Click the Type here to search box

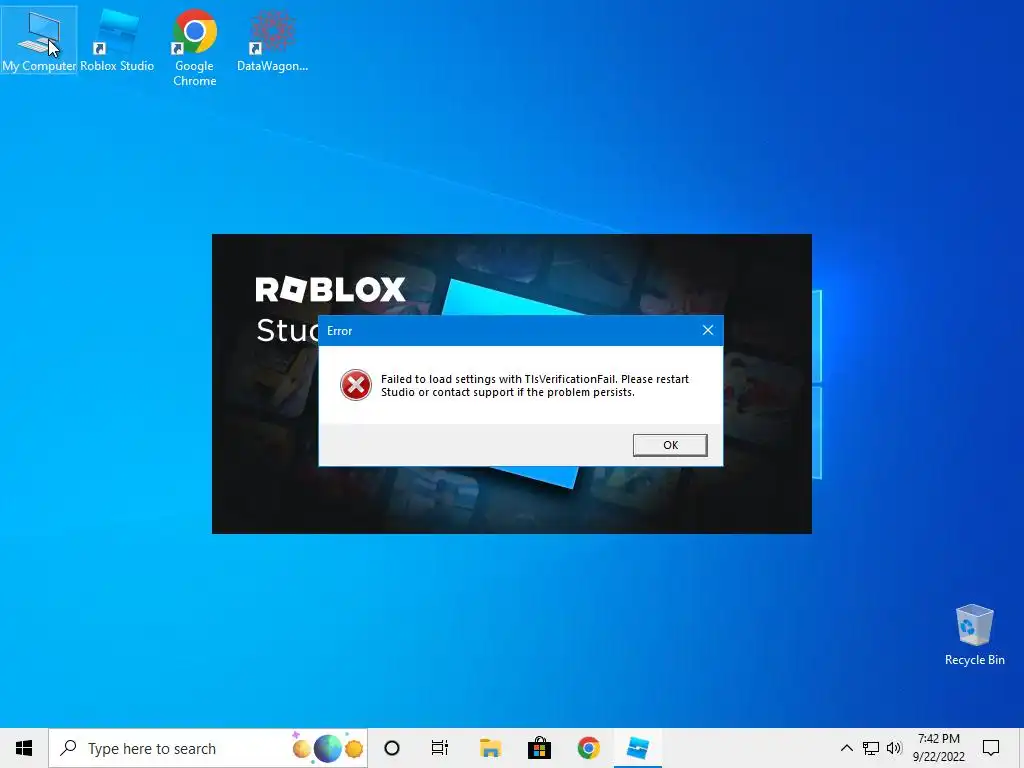[x=208, y=748]
